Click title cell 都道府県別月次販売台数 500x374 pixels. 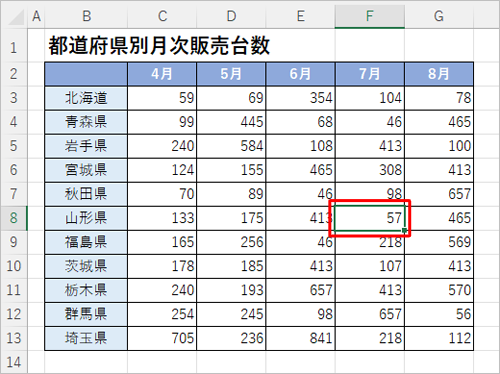tap(159, 46)
